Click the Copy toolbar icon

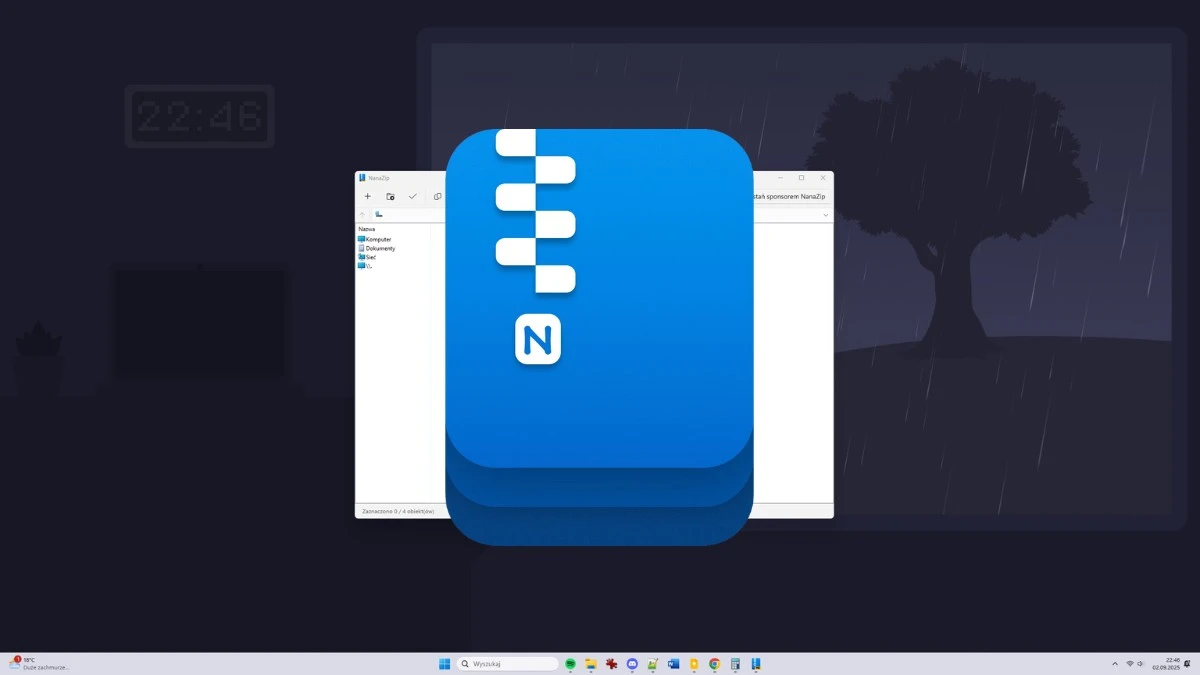[437, 196]
